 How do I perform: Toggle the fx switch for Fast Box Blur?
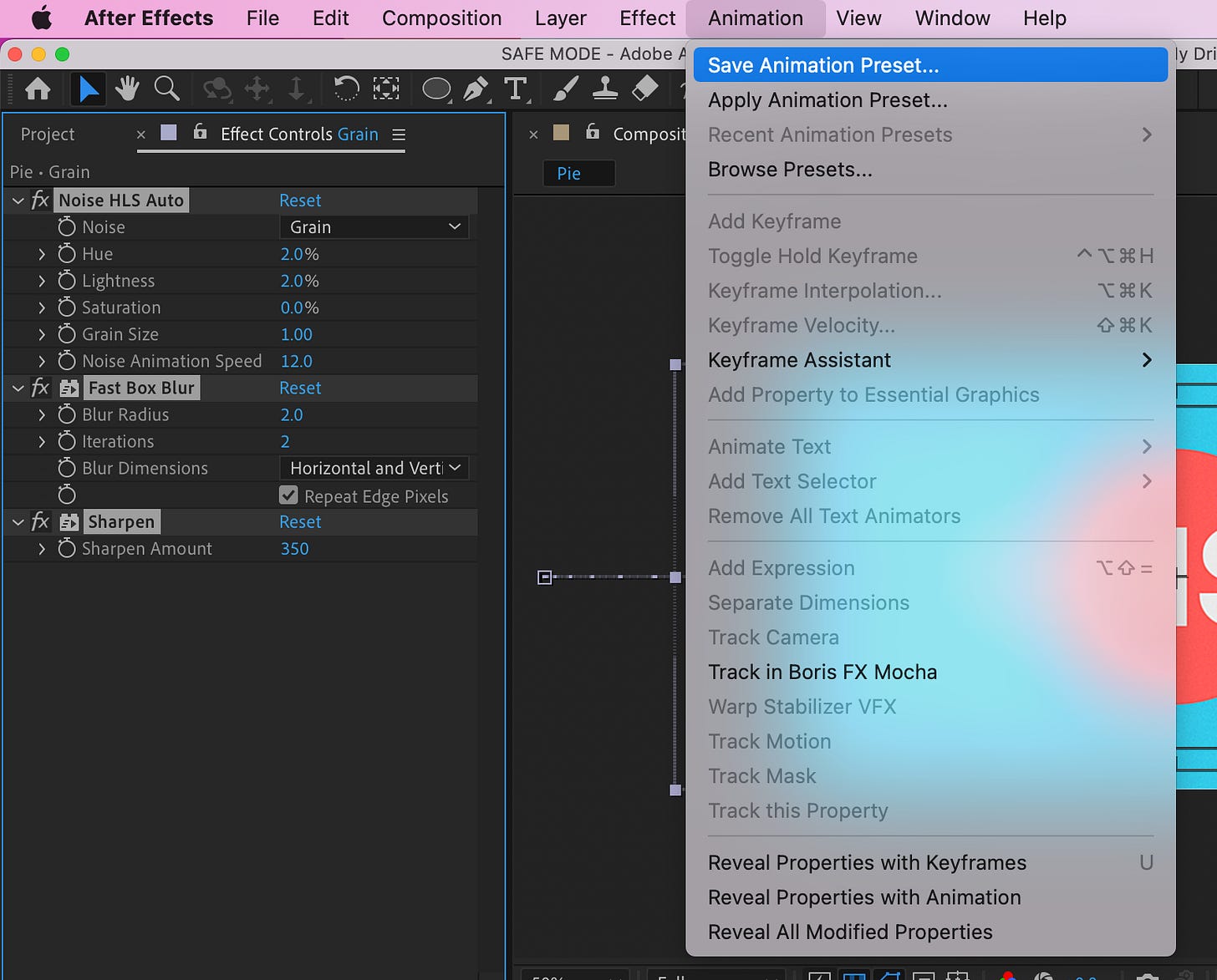pyautogui.click(x=40, y=388)
